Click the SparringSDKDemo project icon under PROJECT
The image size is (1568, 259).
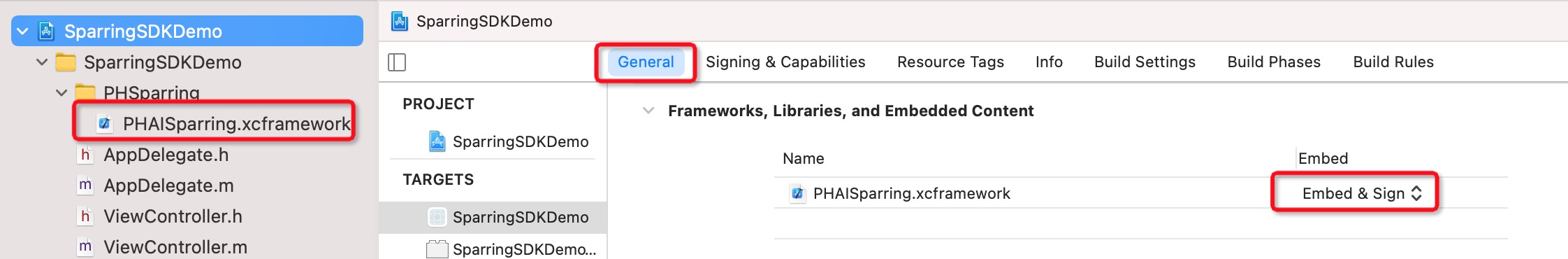(437, 141)
